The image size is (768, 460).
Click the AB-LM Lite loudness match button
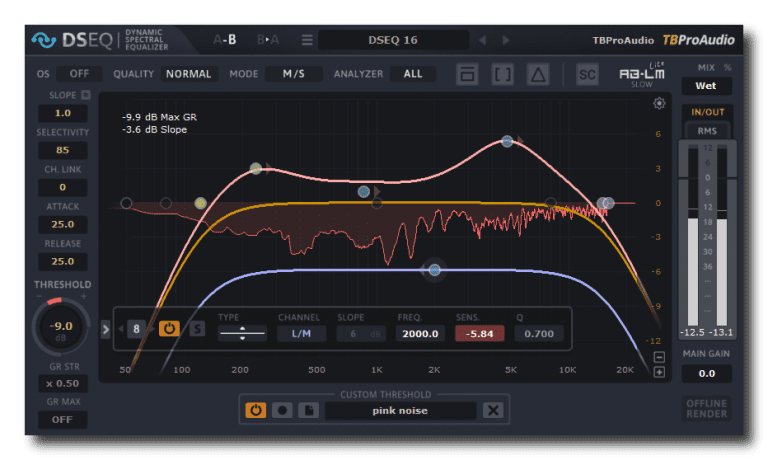pos(642,74)
